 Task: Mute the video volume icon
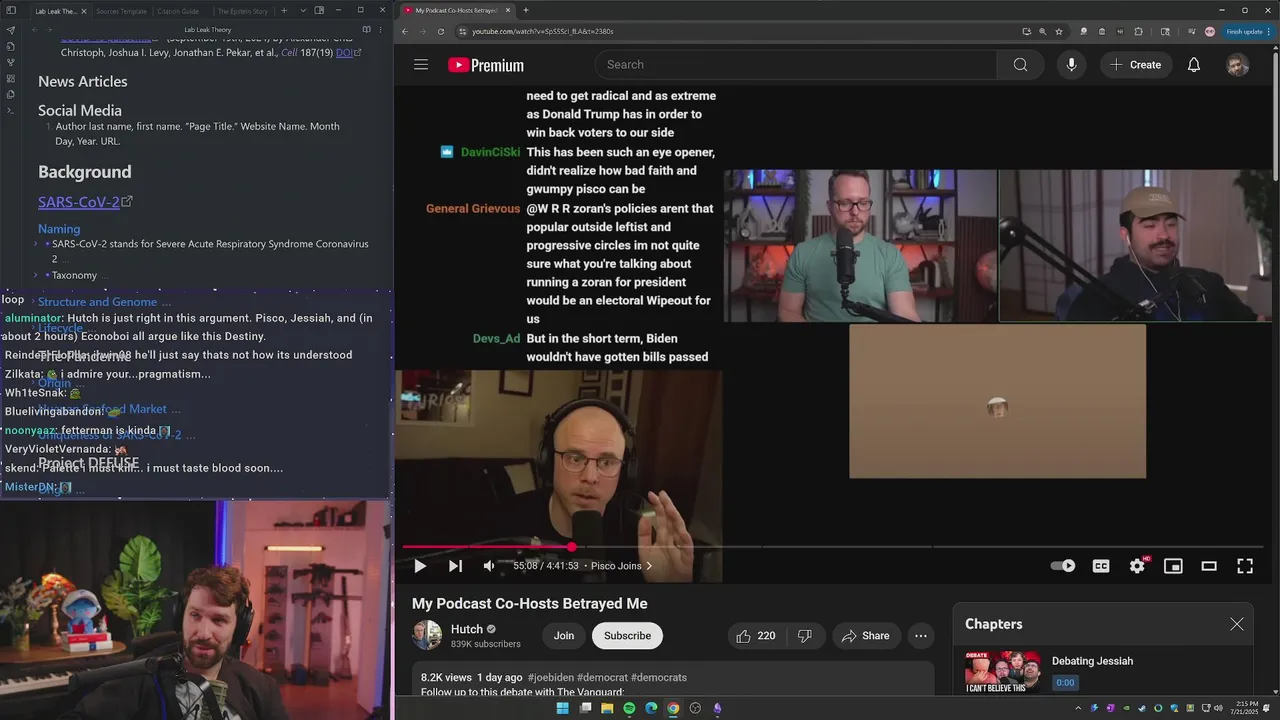489,566
